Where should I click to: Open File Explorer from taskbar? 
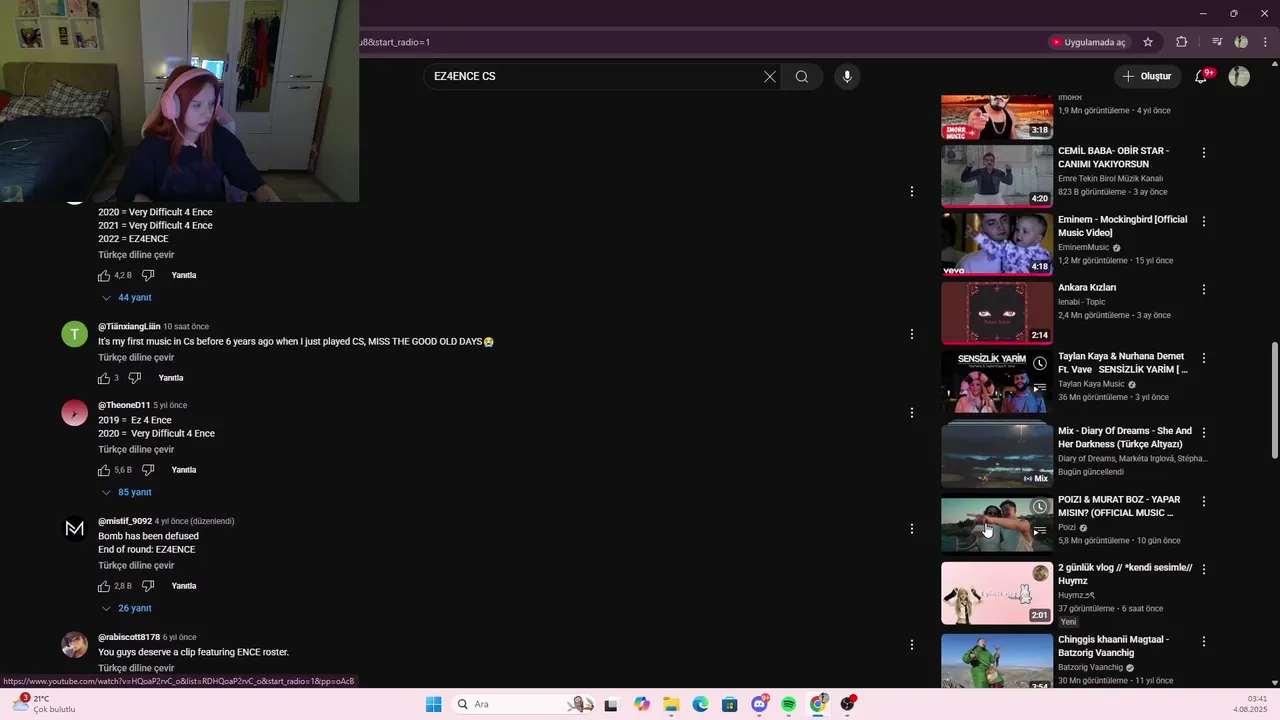[671, 704]
